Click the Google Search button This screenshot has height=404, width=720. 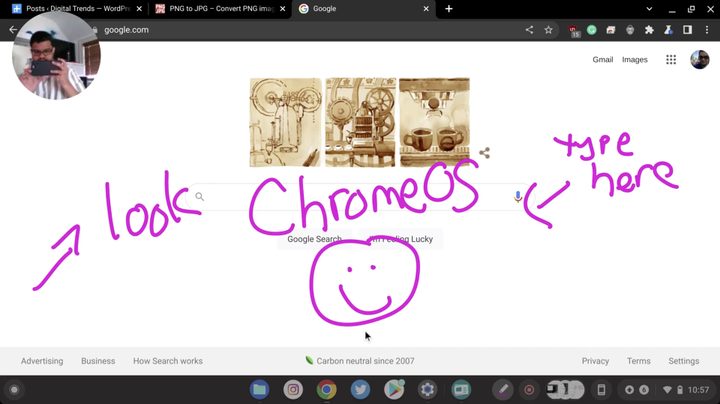(315, 239)
